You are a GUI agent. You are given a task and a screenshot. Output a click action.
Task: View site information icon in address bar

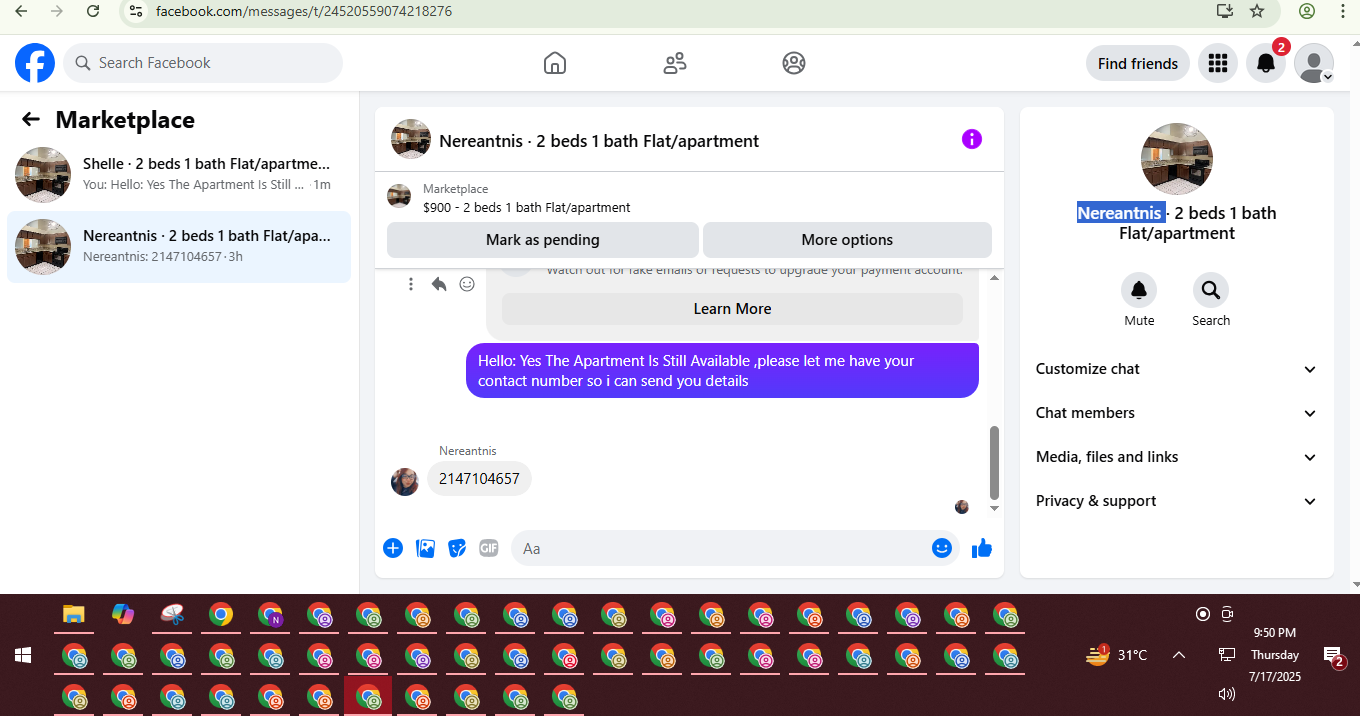(137, 11)
